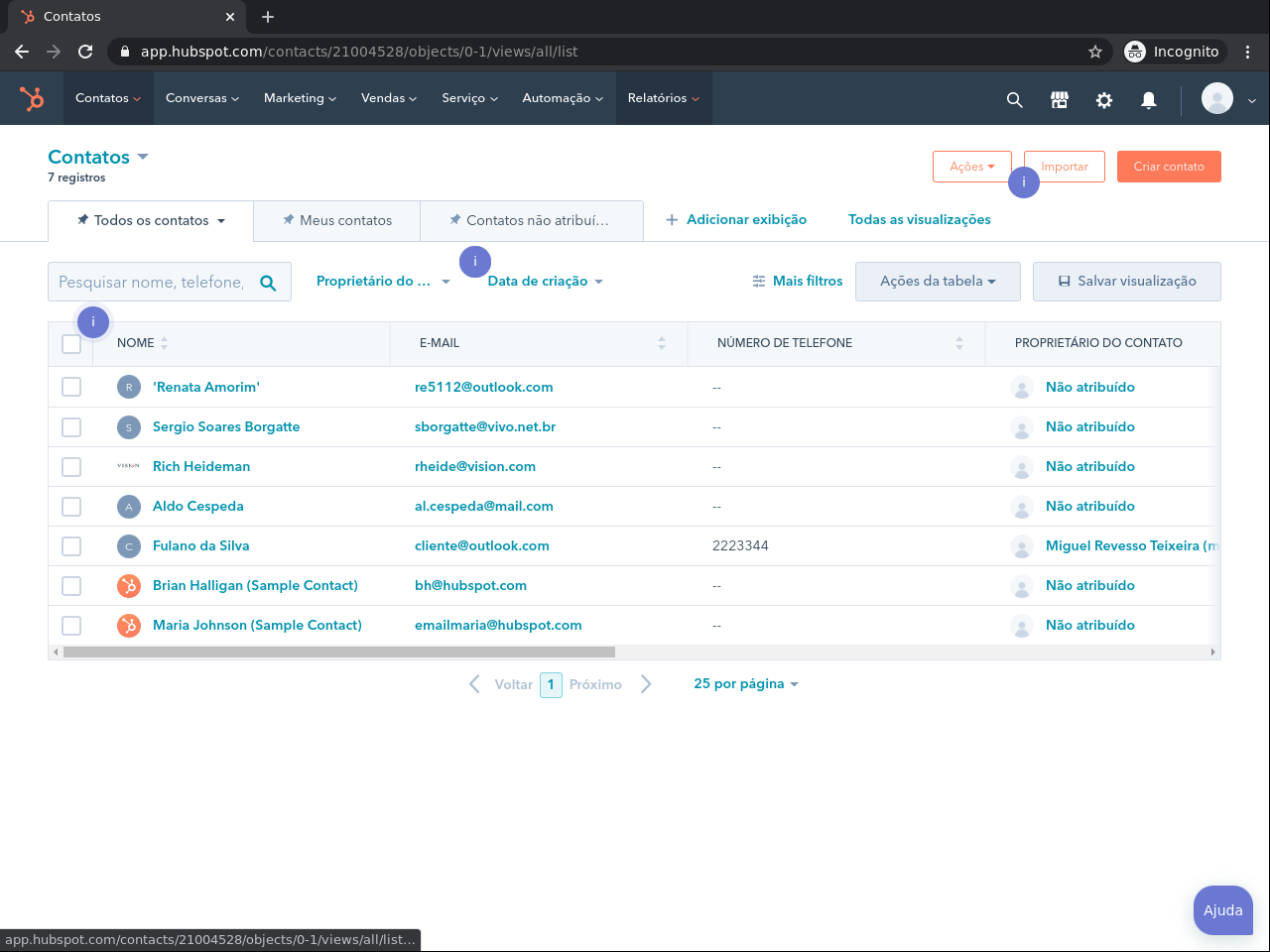Click the Criar contato button
This screenshot has width=1270, height=952.
(x=1169, y=167)
